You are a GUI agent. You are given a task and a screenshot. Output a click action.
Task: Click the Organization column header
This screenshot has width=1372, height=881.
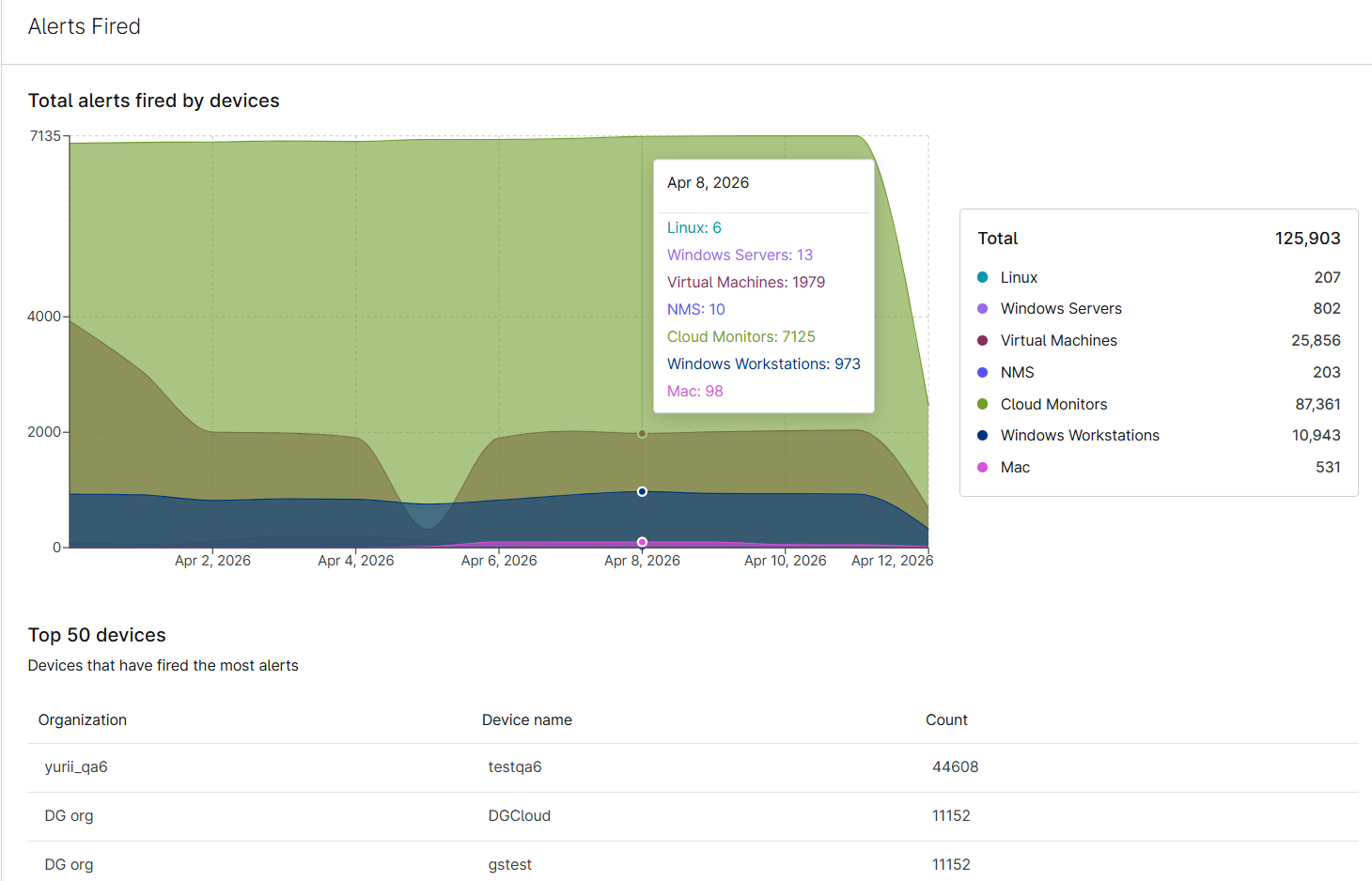83,719
